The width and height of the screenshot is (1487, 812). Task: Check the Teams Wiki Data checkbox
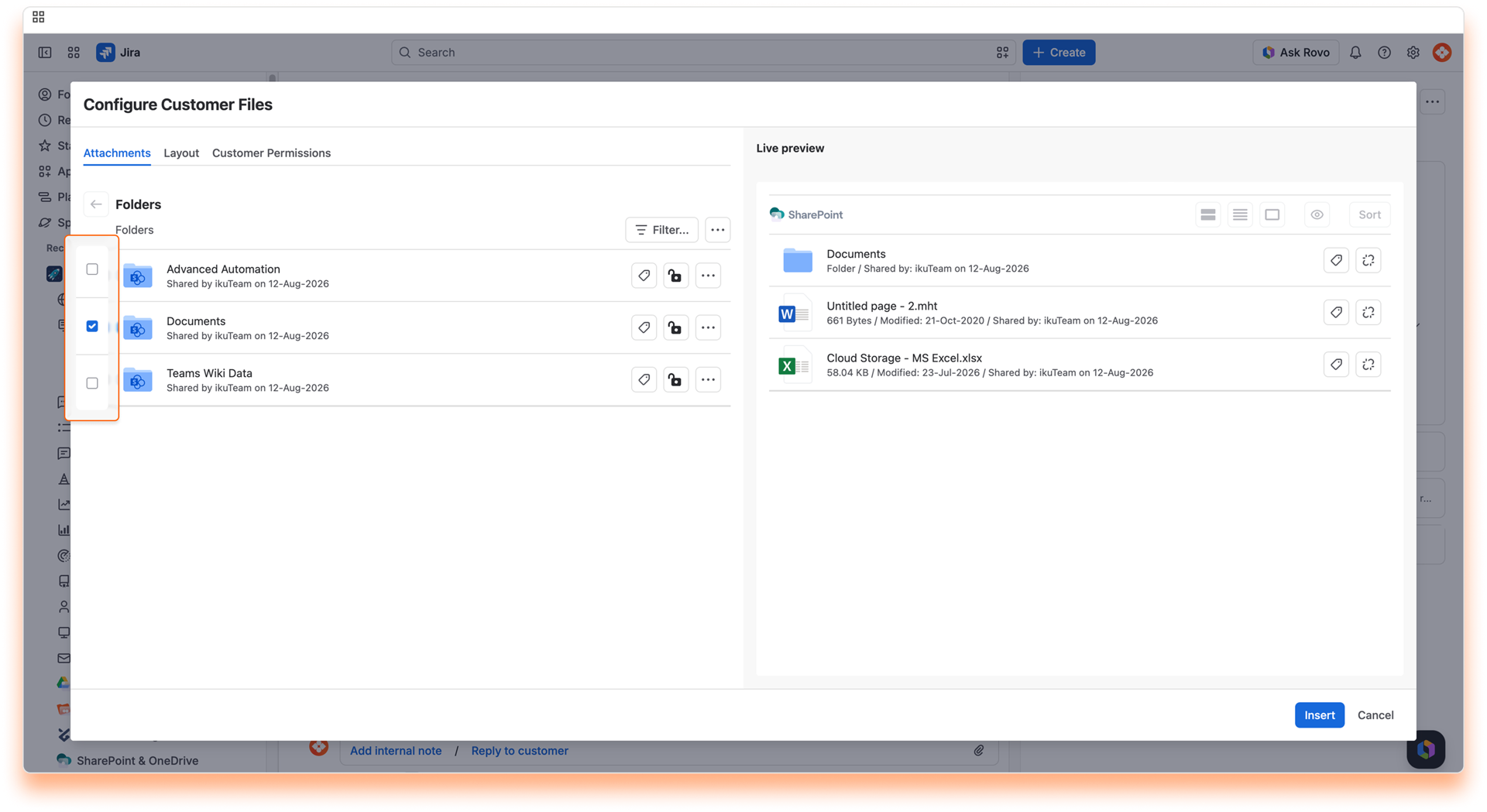point(92,383)
